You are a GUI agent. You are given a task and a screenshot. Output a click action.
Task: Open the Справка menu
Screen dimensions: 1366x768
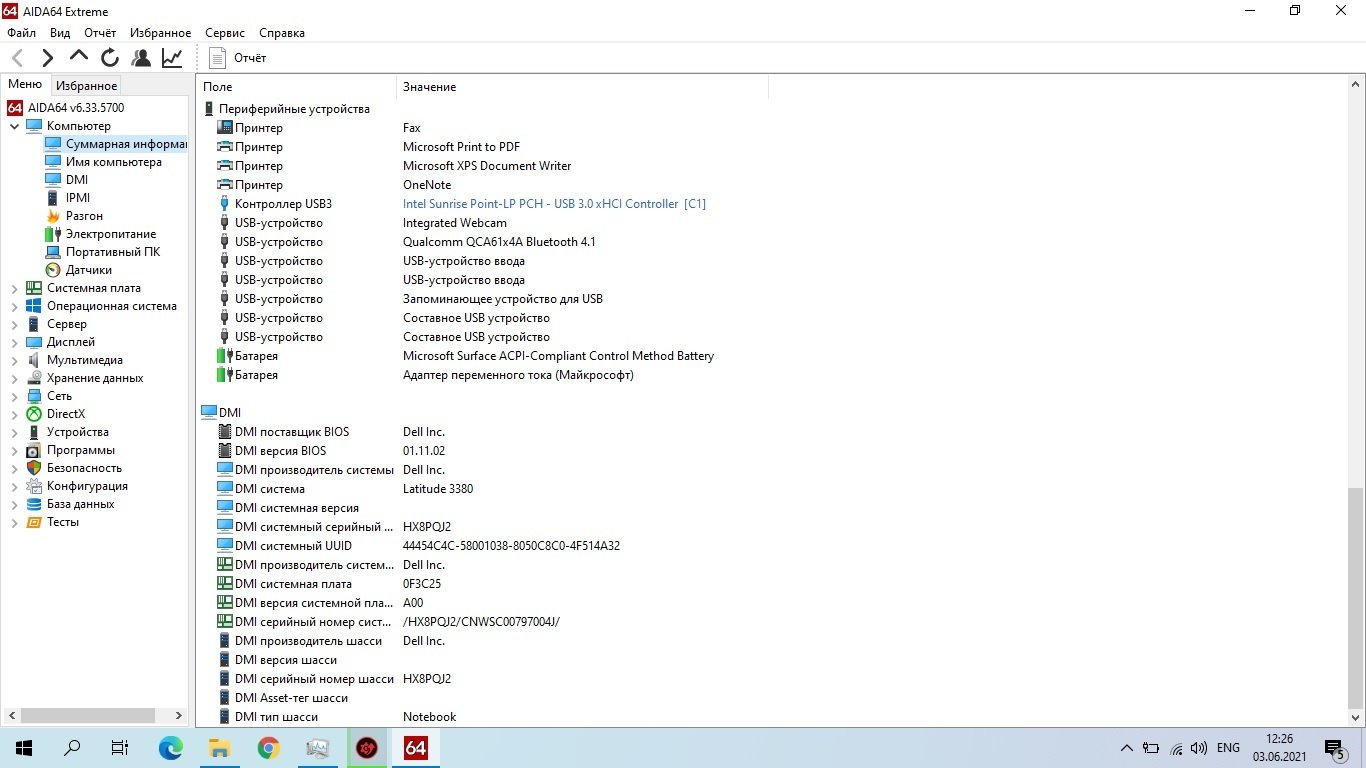click(281, 33)
